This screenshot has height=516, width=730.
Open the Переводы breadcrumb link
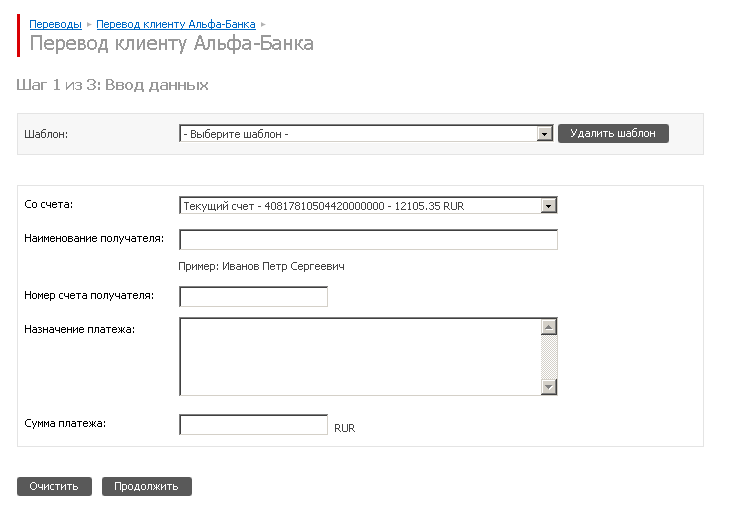[55, 24]
